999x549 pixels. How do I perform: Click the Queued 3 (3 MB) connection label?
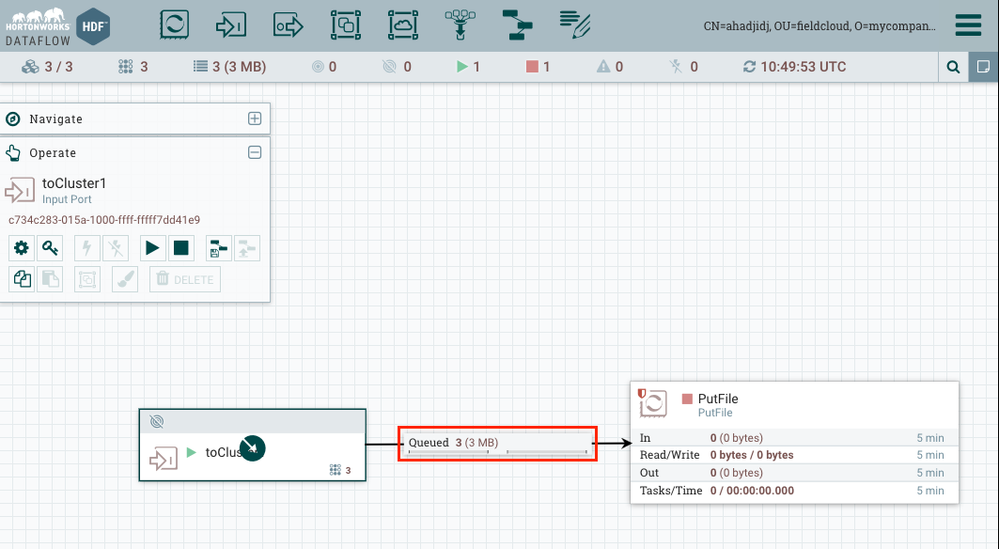[498, 444]
